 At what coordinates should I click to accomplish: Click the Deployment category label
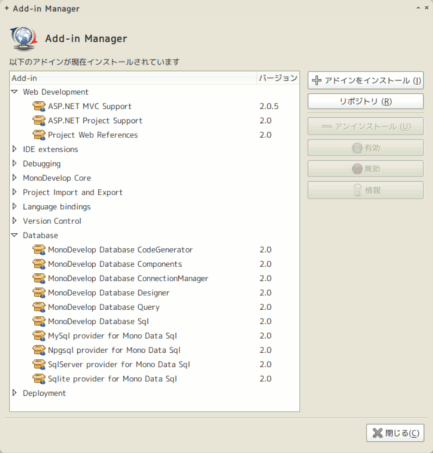pos(44,393)
